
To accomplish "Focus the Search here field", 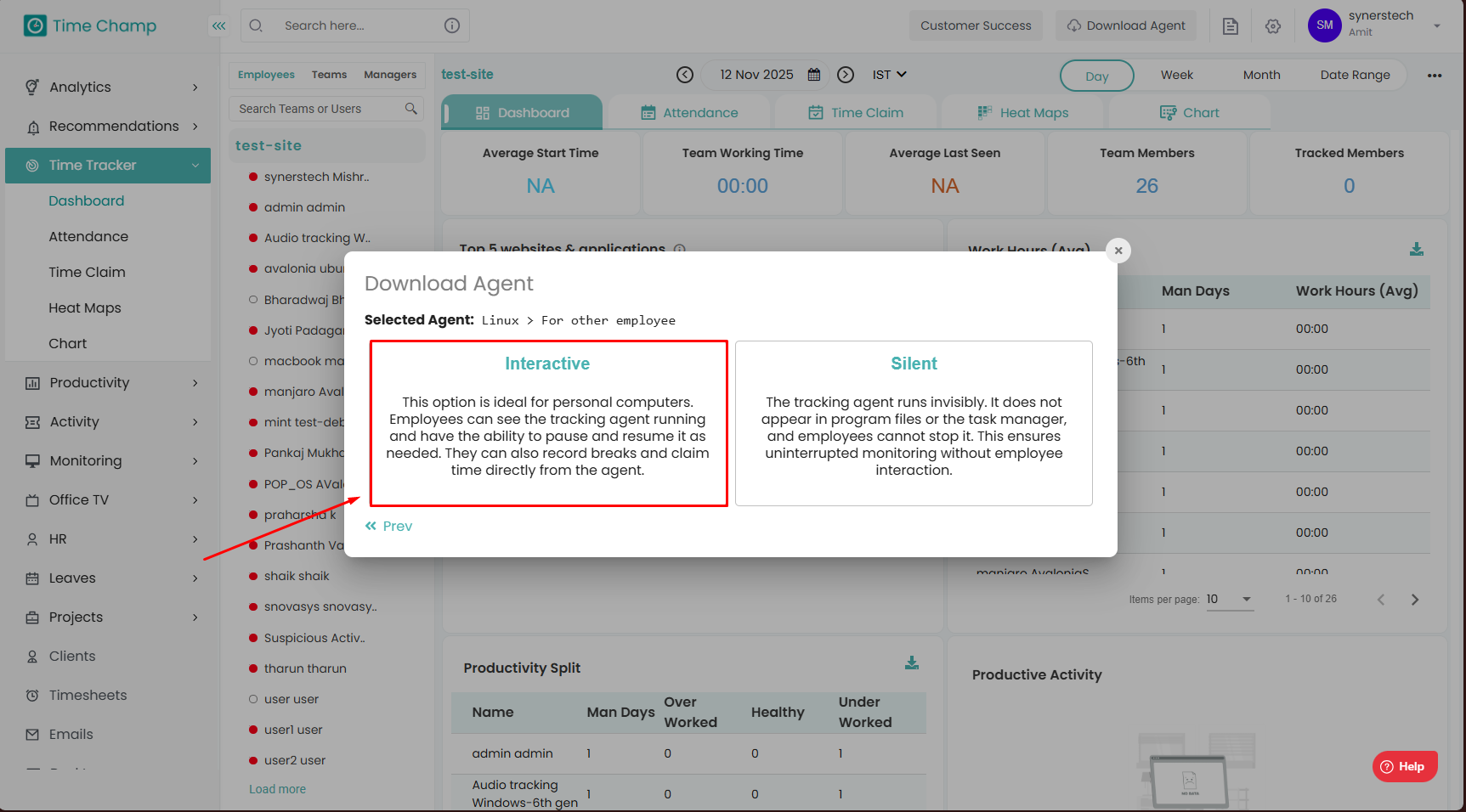I will (x=355, y=25).
